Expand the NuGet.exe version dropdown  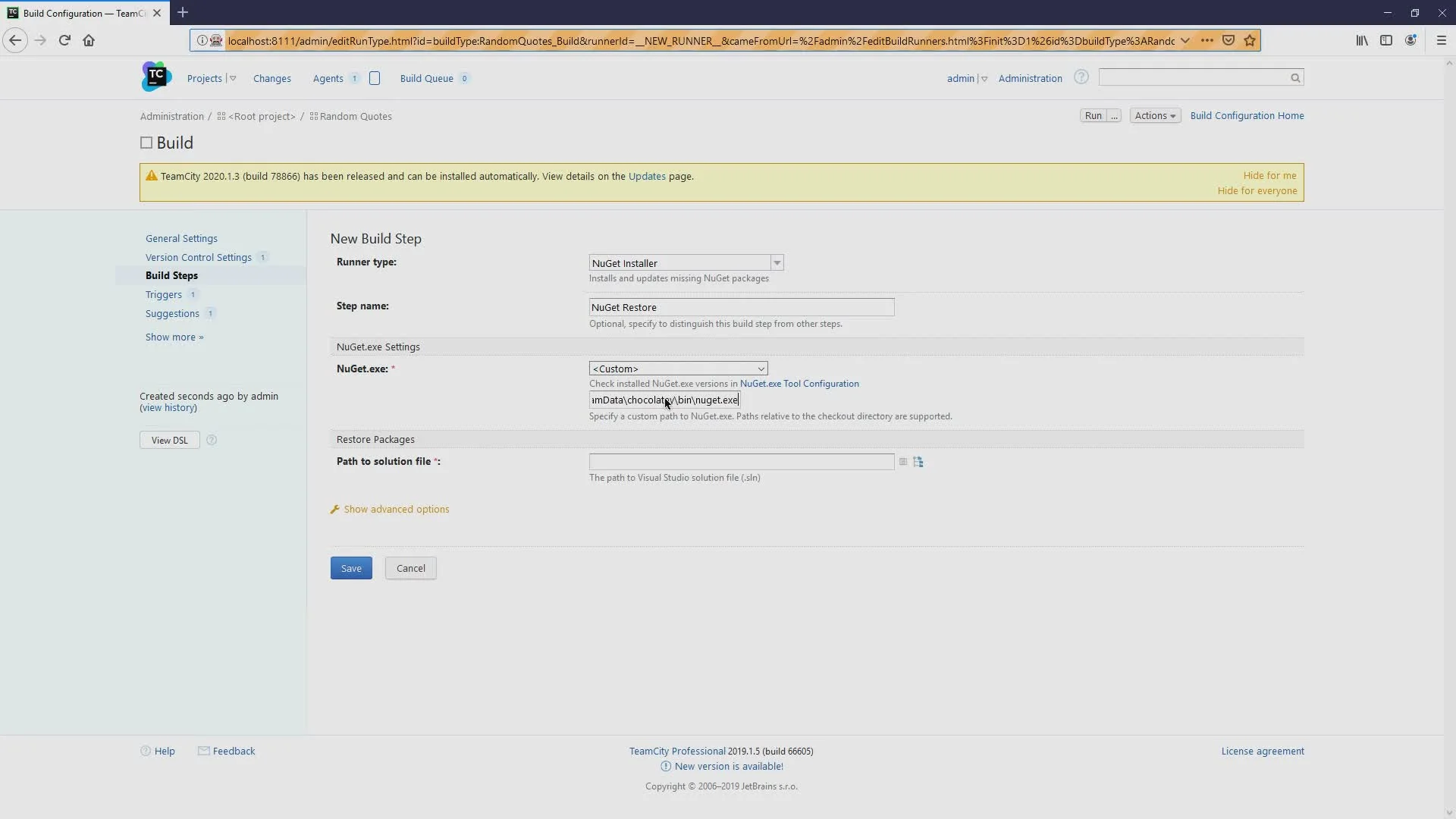761,369
